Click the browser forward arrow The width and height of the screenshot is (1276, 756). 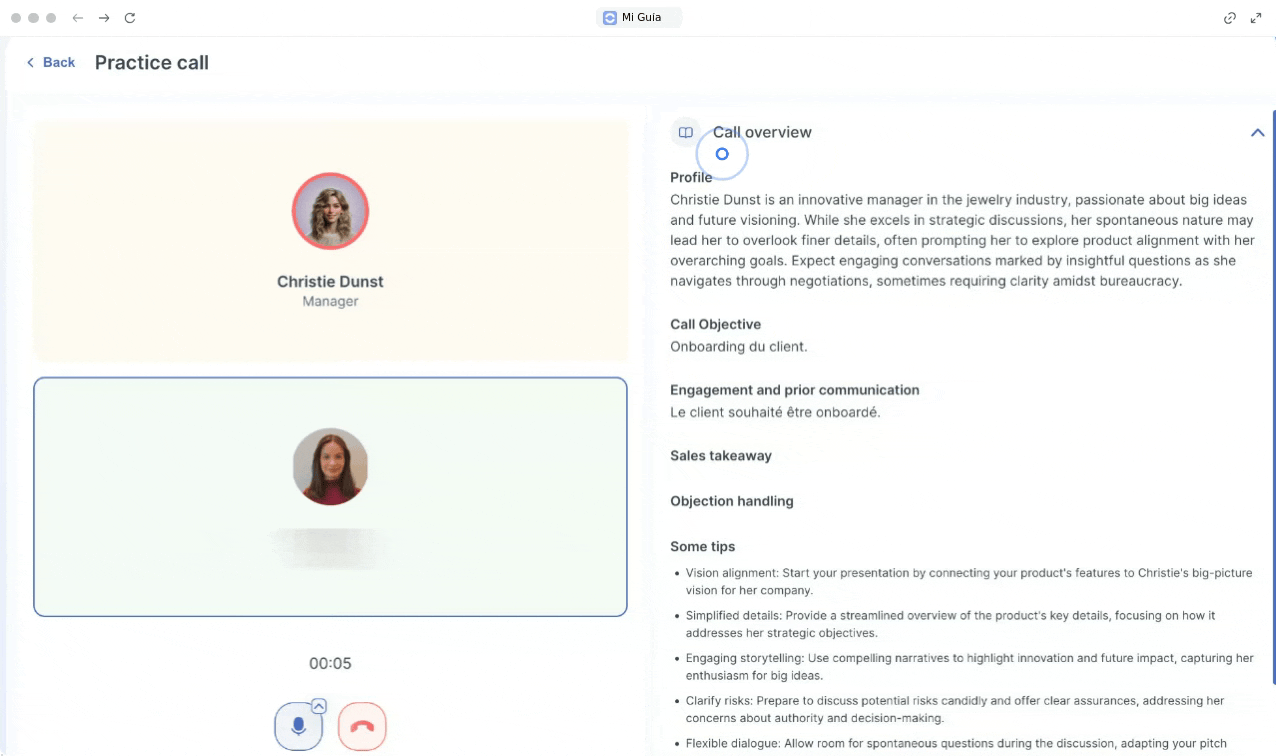104,18
